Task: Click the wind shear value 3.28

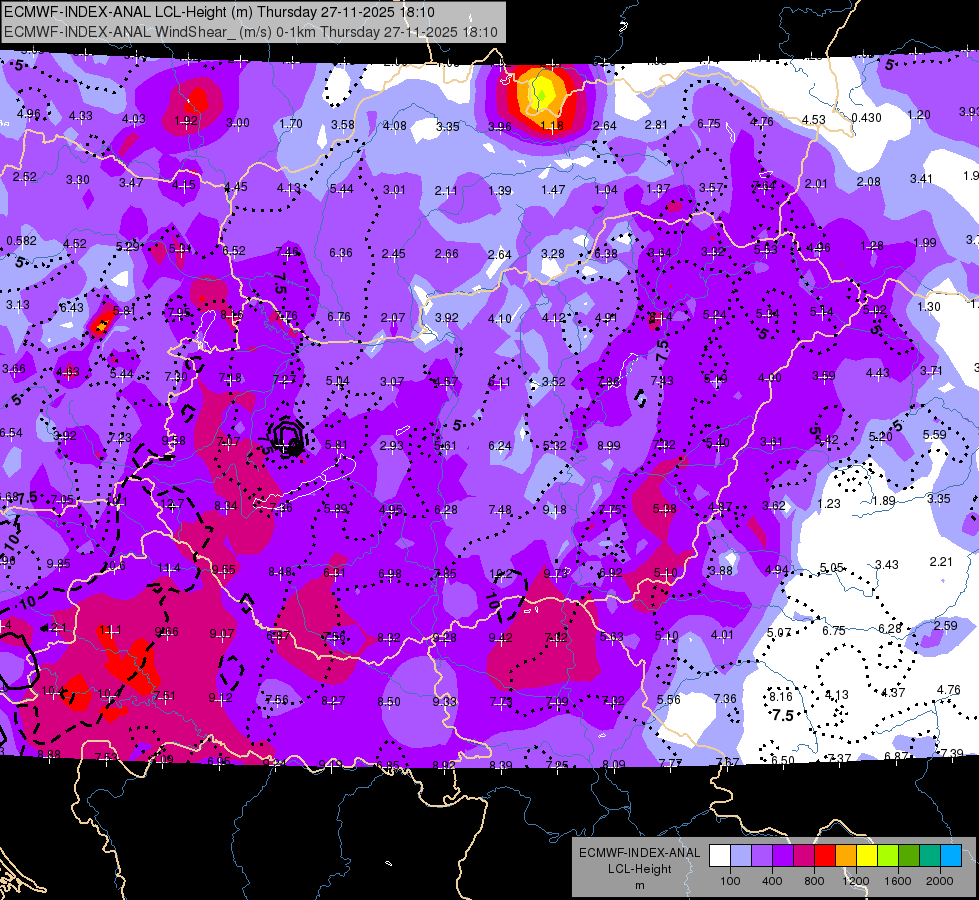Action: click(553, 254)
